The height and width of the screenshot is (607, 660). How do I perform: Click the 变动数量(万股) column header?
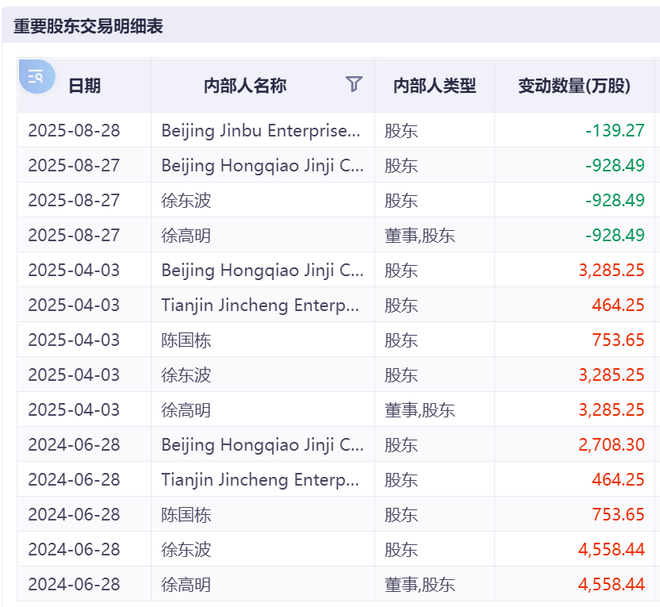[x=574, y=86]
